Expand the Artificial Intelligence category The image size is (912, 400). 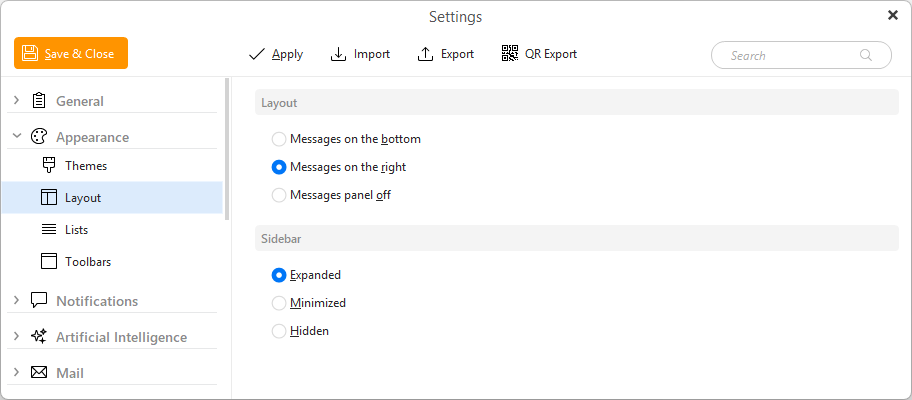16,337
